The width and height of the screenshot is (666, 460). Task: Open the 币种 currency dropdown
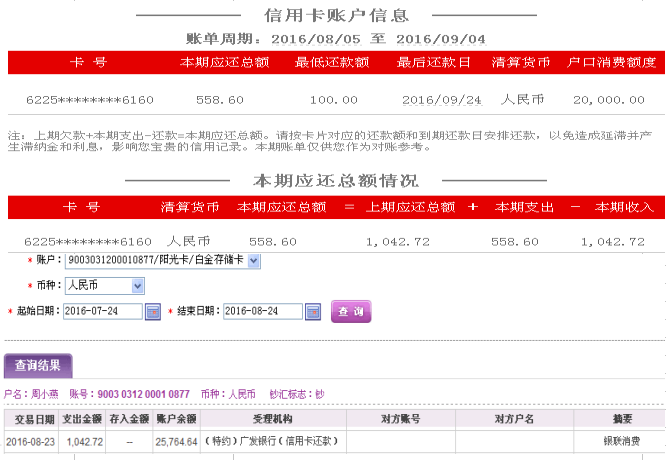pos(138,286)
